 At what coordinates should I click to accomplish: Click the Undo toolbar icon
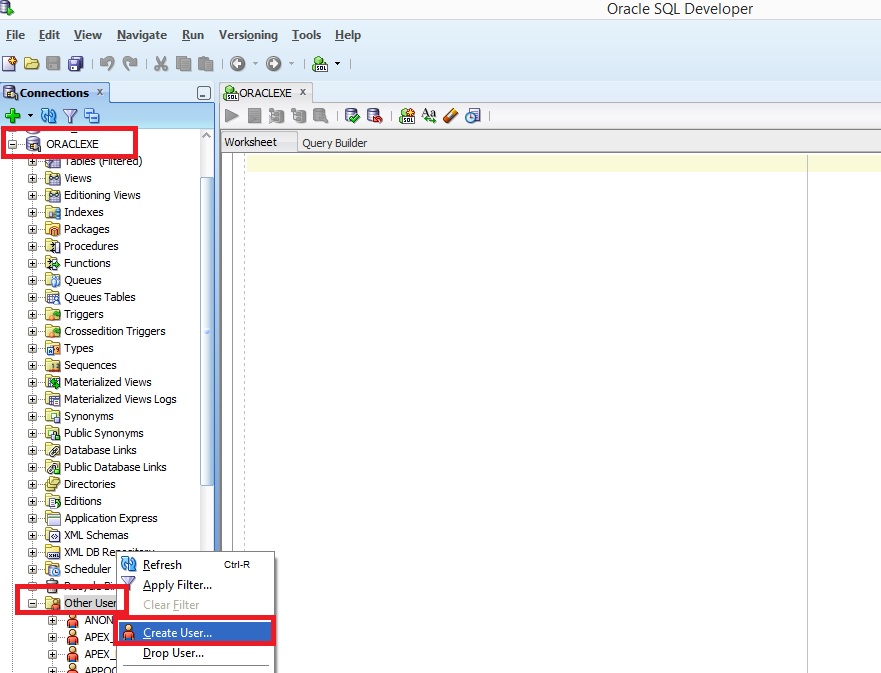pyautogui.click(x=107, y=63)
